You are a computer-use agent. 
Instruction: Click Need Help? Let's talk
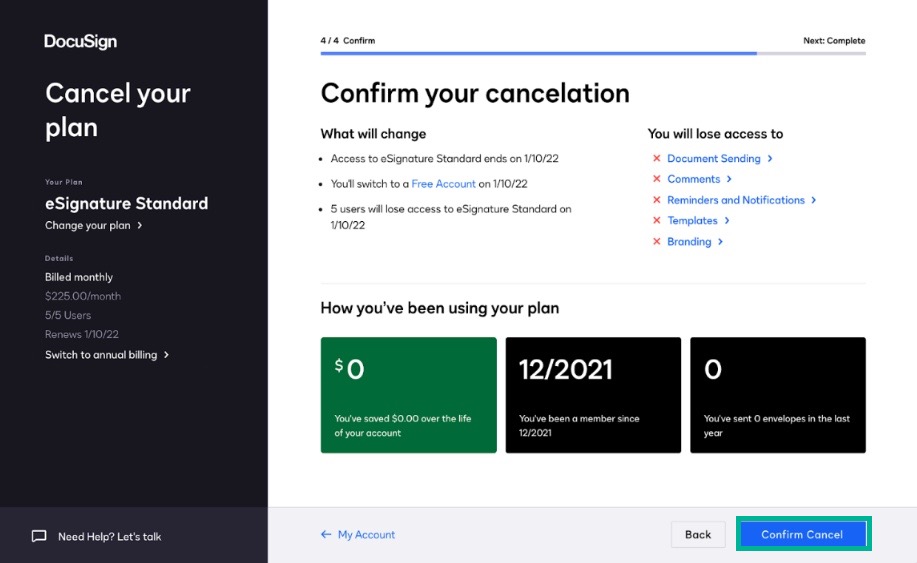[109, 537]
